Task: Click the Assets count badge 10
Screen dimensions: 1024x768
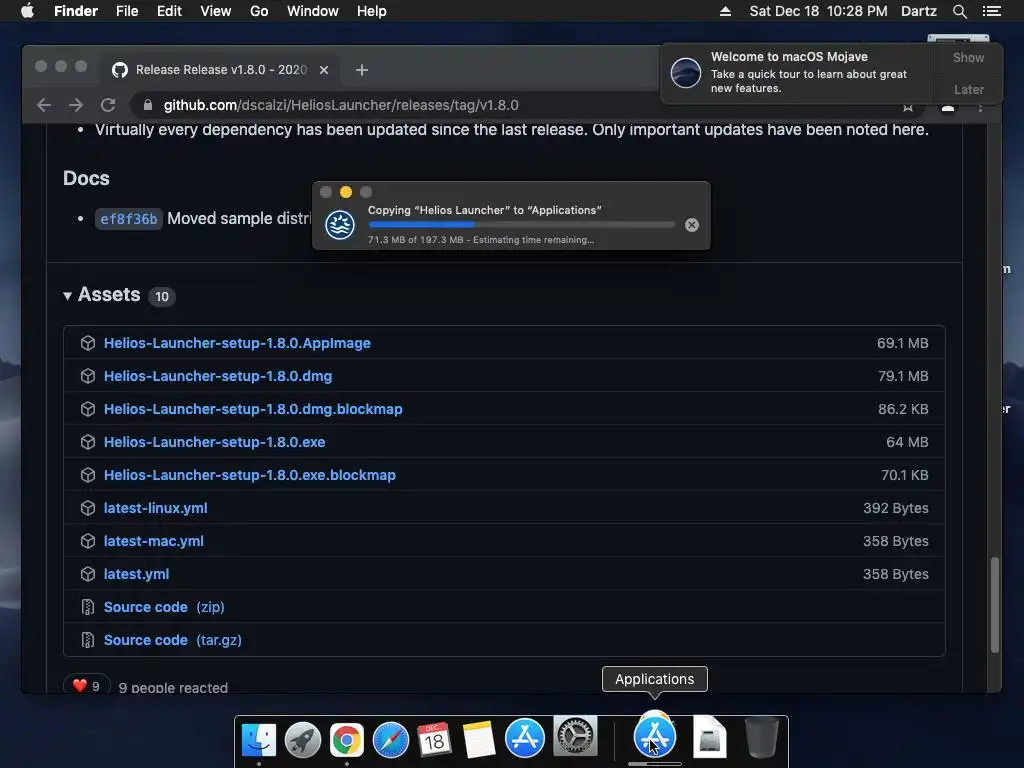Action: pos(161,296)
